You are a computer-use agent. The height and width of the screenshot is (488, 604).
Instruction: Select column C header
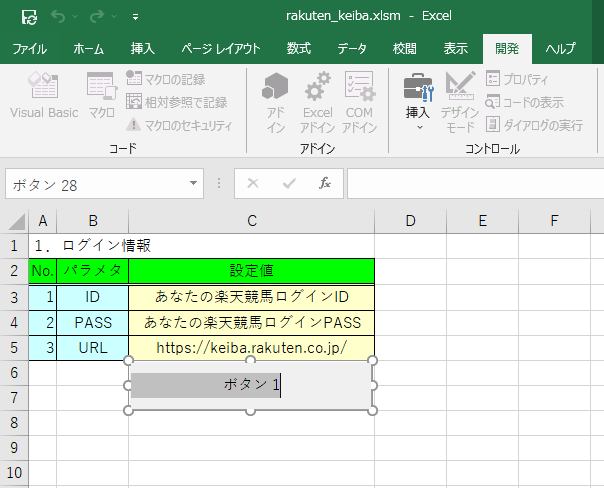coord(252,221)
